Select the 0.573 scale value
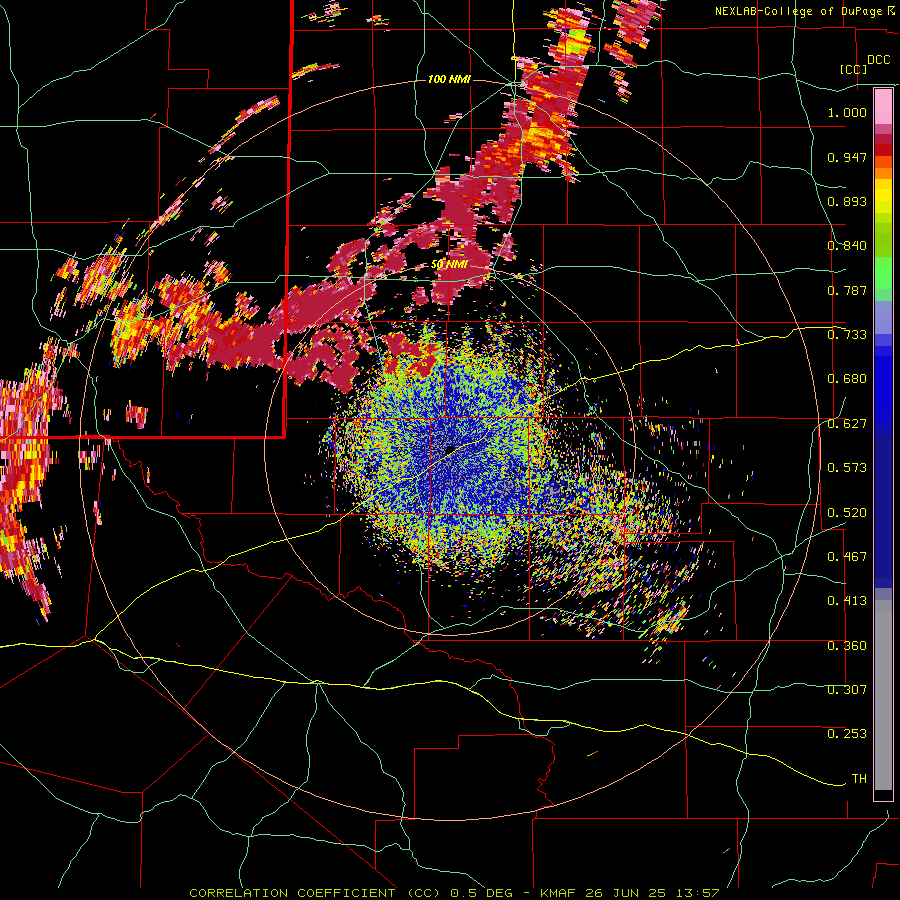900x900 pixels. [847, 468]
